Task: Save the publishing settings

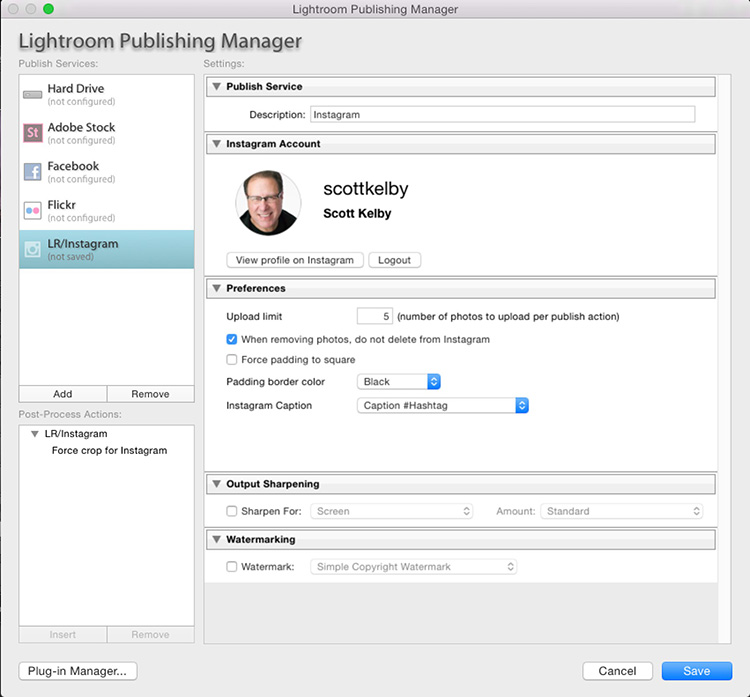Action: (697, 671)
